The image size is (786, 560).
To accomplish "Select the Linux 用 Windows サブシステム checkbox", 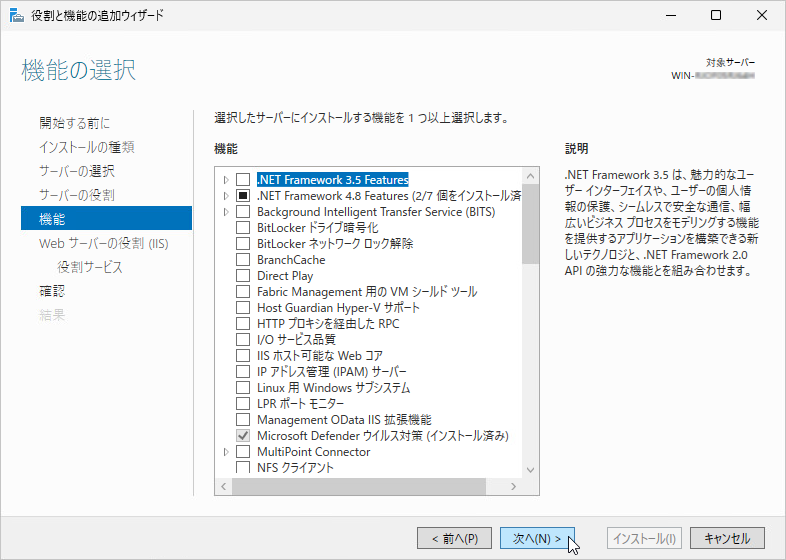I will (x=243, y=388).
